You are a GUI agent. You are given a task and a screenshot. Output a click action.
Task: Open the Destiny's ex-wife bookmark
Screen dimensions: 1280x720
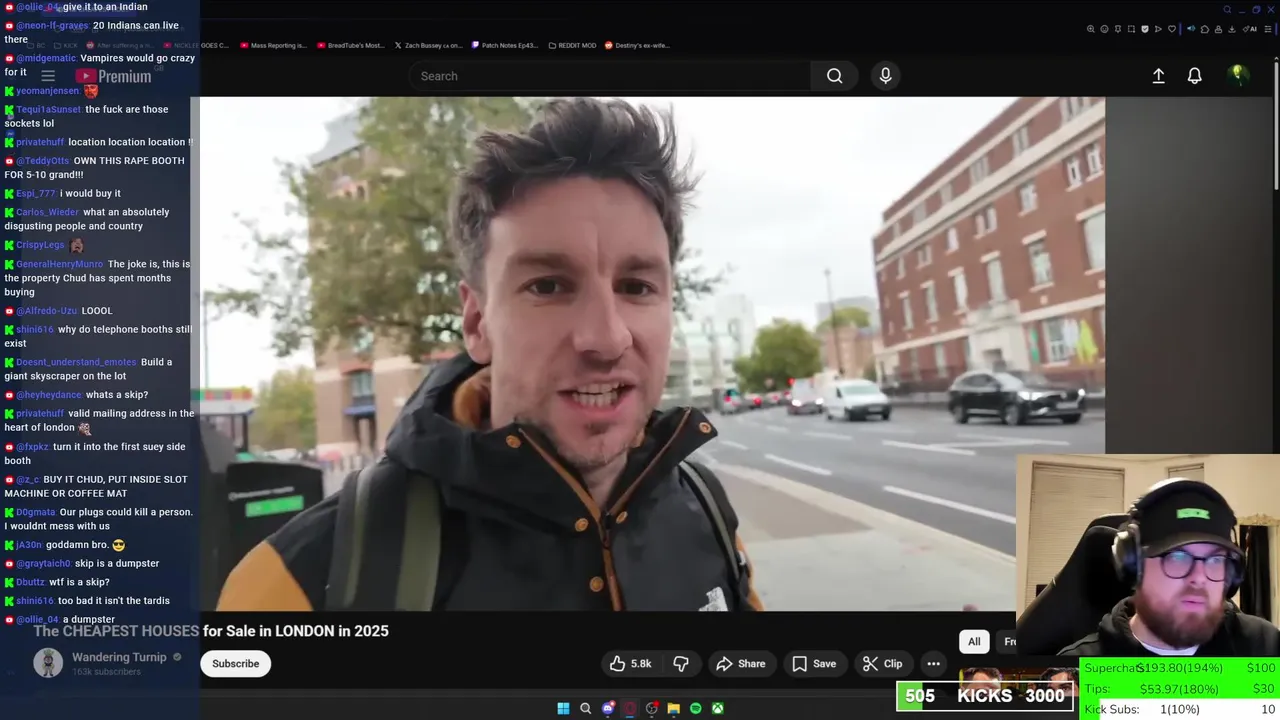tap(637, 45)
